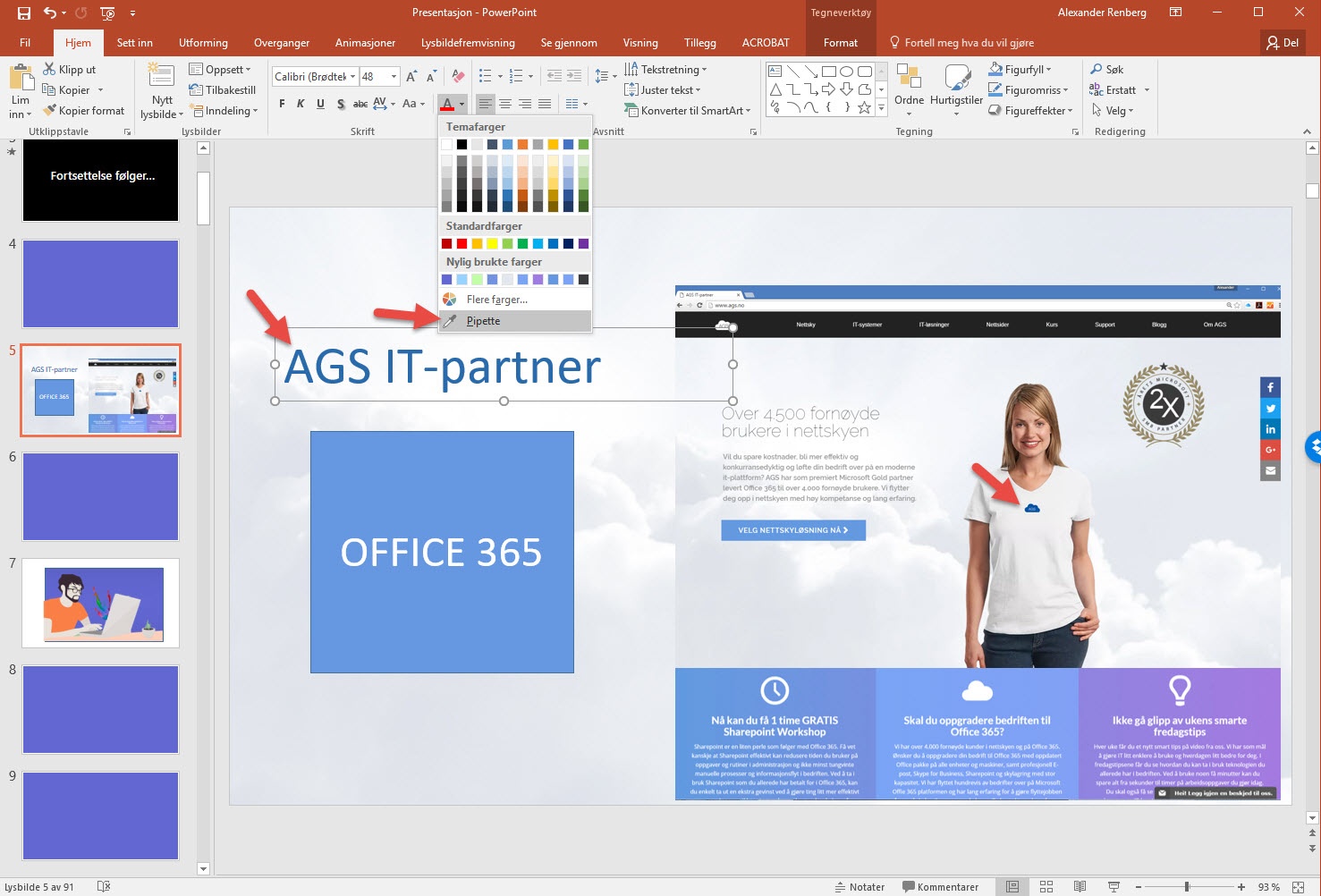Select slide 7 thumbnail with cartoon man
The height and width of the screenshot is (896, 1321).
100,603
